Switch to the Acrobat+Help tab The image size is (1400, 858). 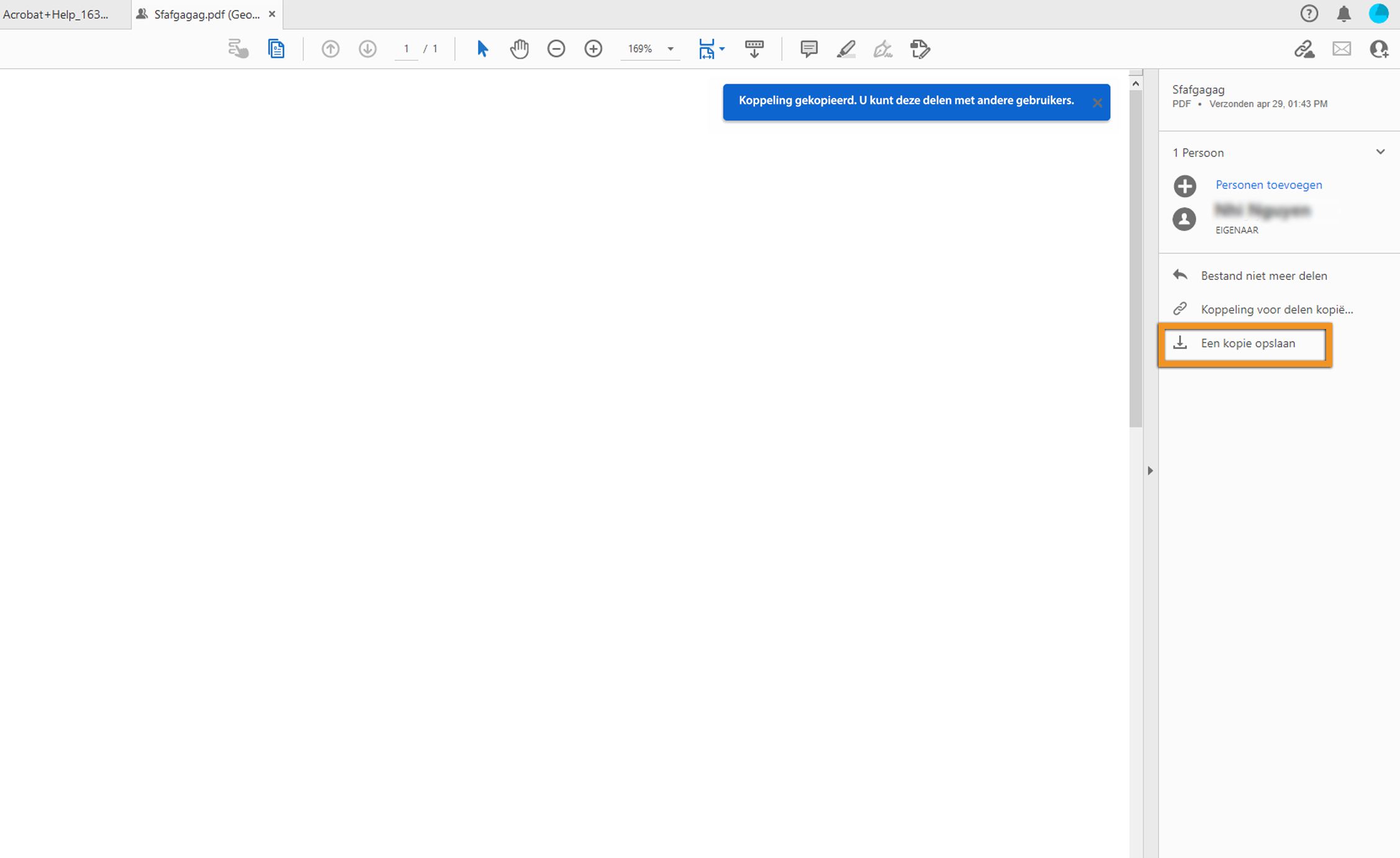pos(56,14)
